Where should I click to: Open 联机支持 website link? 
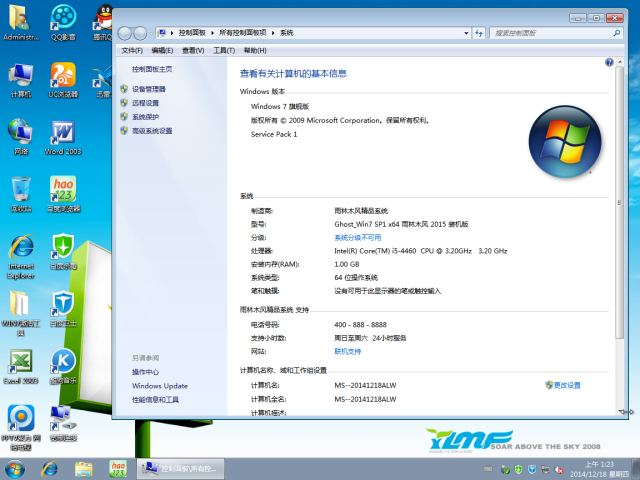347,351
